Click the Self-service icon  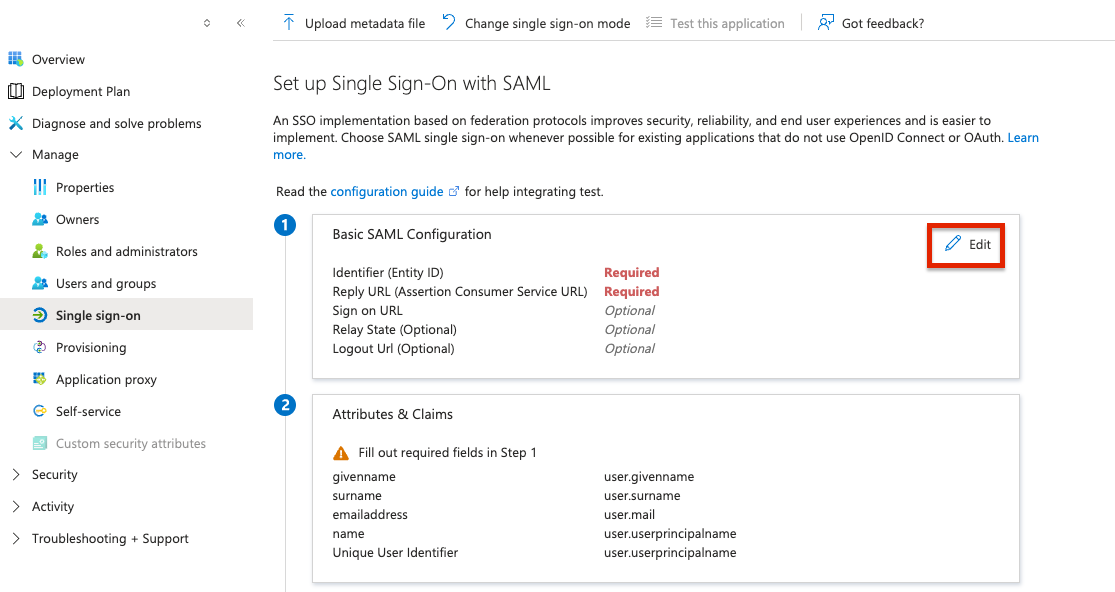(x=40, y=411)
